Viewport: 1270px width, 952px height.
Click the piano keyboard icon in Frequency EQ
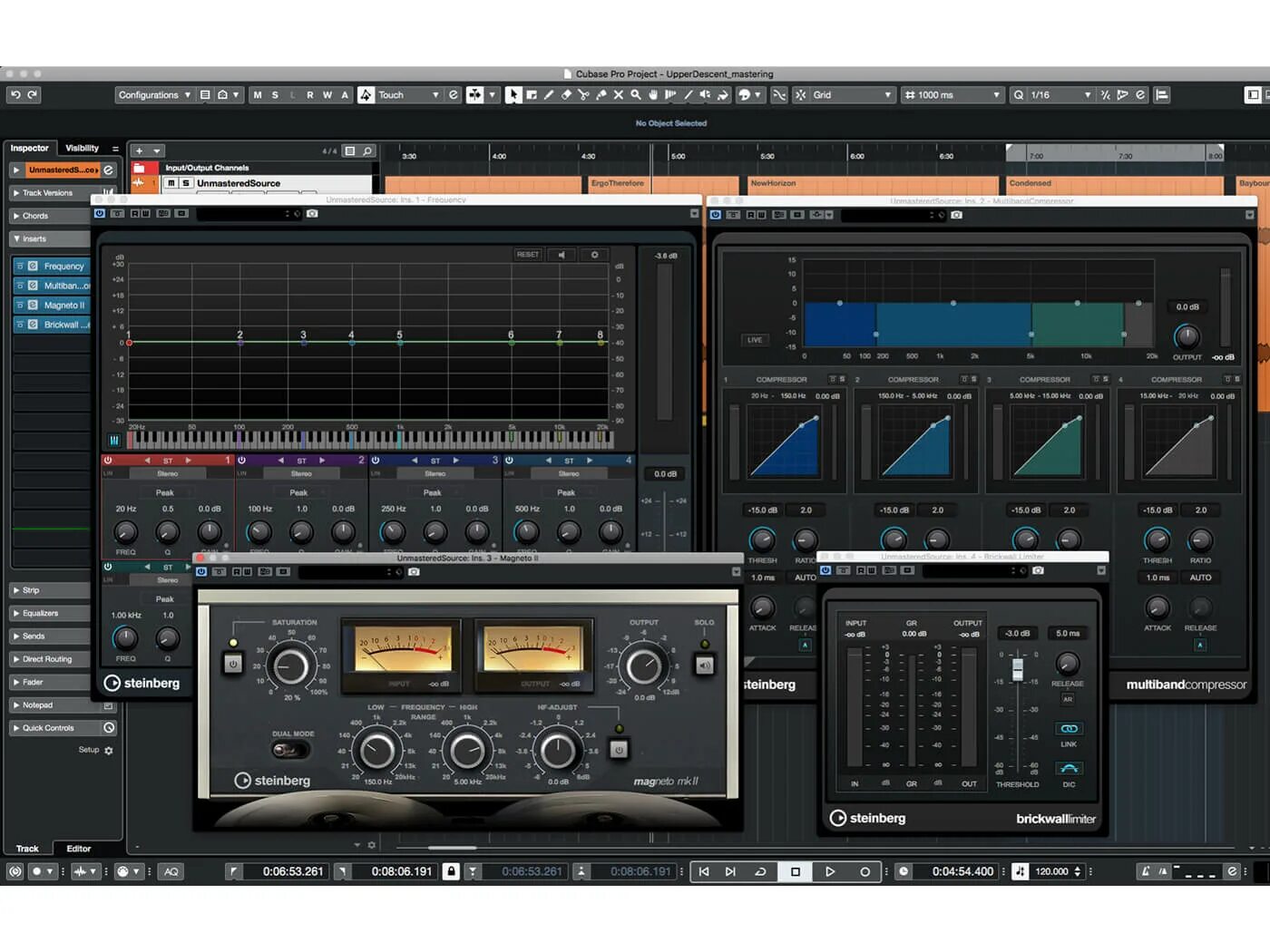click(x=114, y=441)
